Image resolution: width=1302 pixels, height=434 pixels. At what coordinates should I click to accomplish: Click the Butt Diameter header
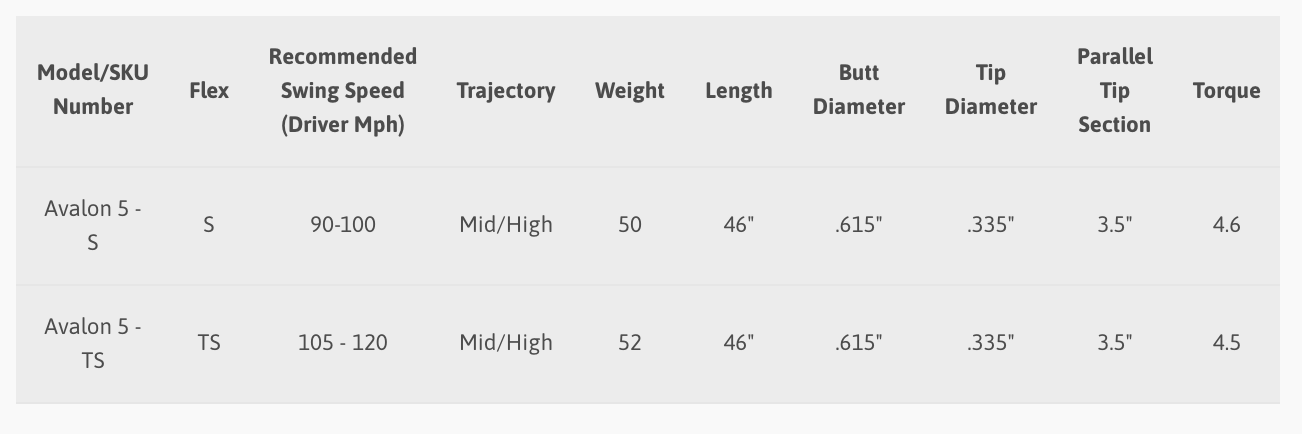tap(859, 89)
